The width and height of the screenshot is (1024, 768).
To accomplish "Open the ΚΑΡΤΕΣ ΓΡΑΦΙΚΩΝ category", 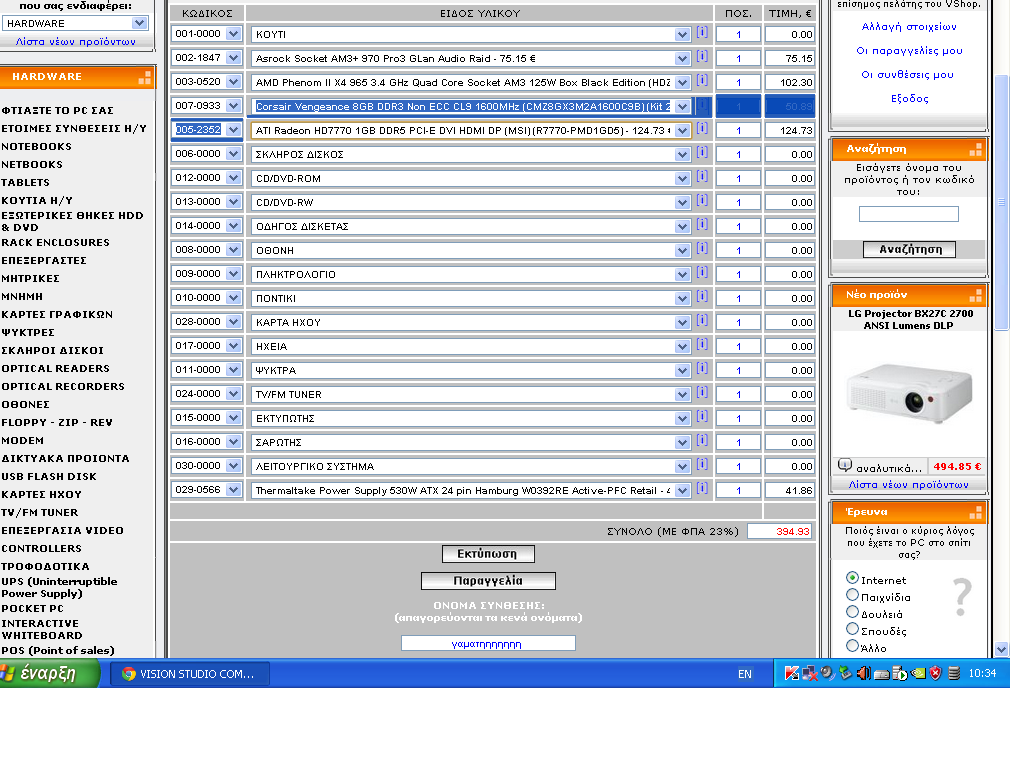I will [x=57, y=314].
